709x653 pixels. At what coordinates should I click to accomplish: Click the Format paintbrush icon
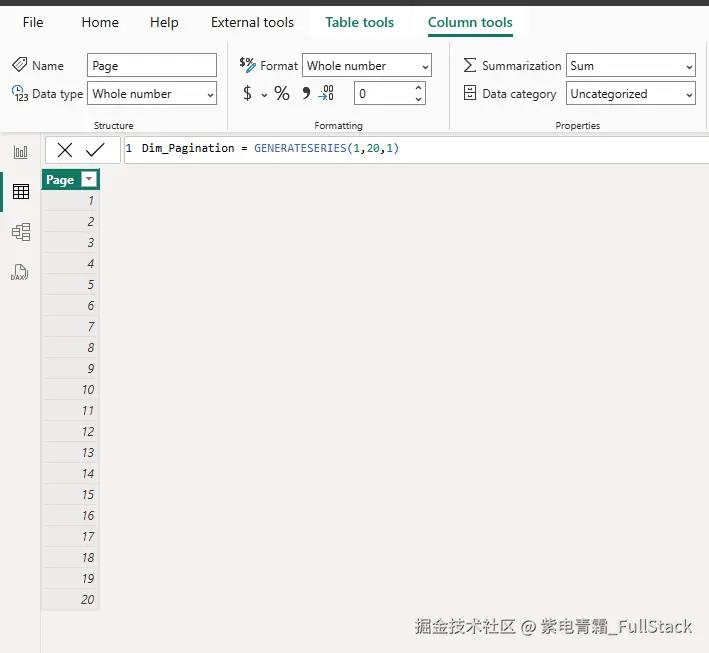[x=247, y=65]
